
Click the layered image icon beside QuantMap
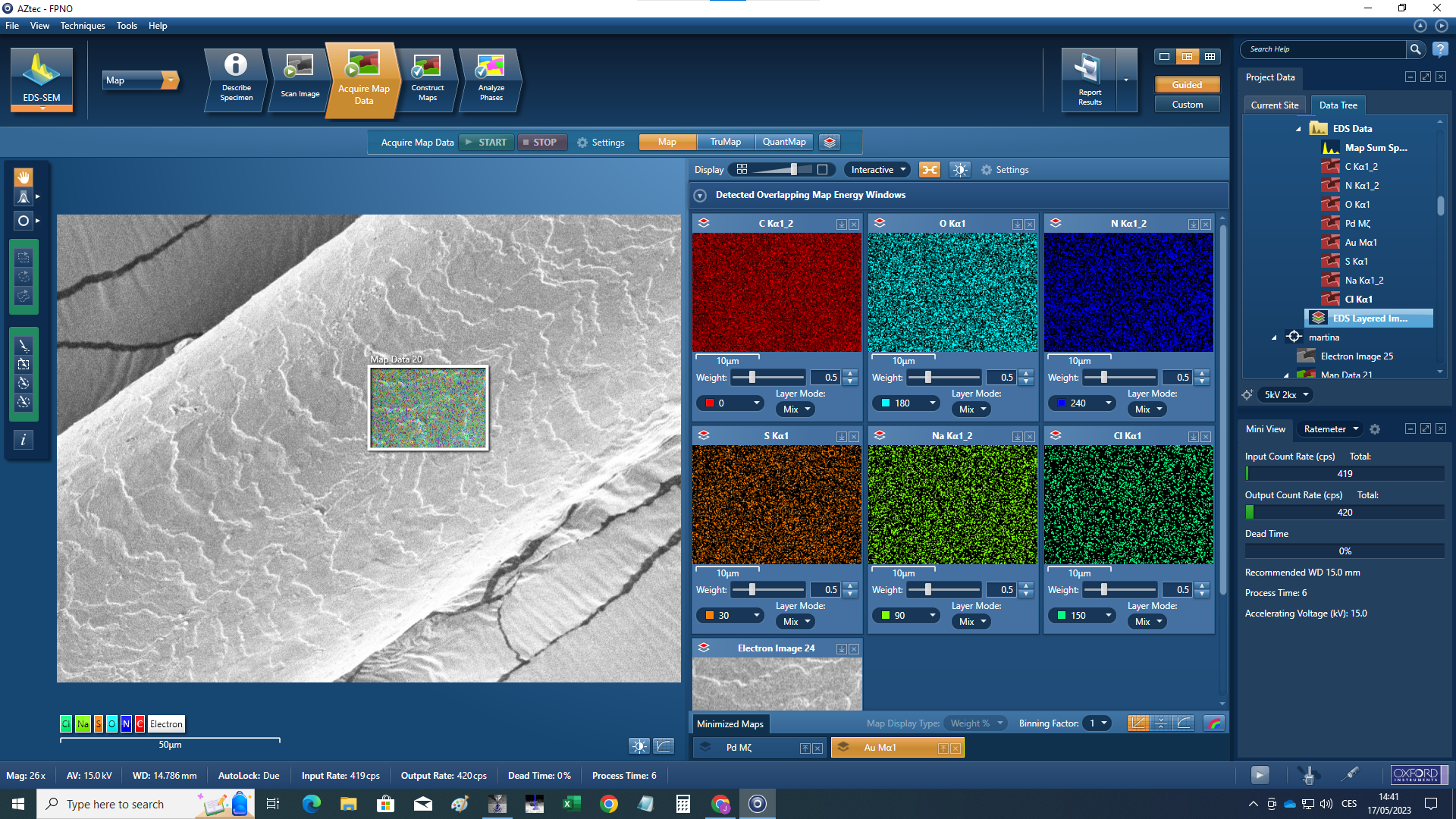pos(830,142)
